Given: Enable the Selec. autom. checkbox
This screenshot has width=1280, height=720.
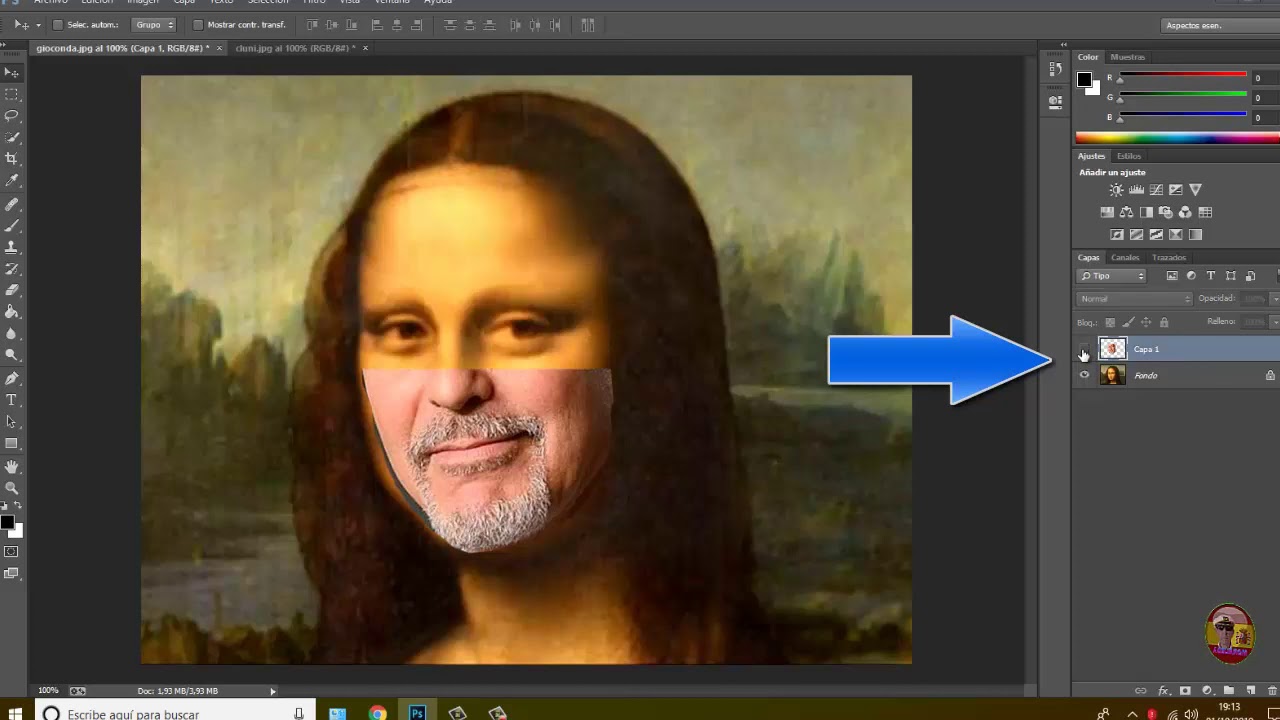Looking at the screenshot, I should tap(57, 25).
